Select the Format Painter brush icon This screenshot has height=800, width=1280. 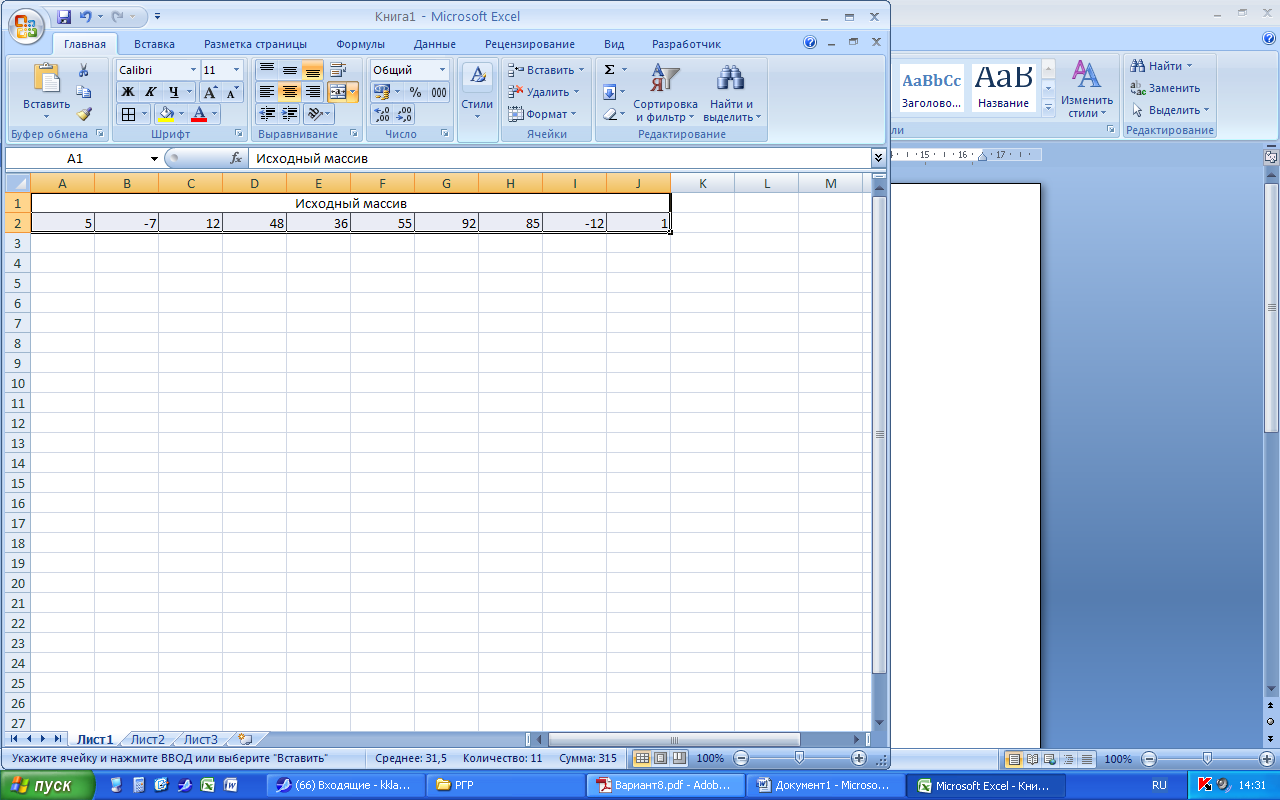click(84, 114)
